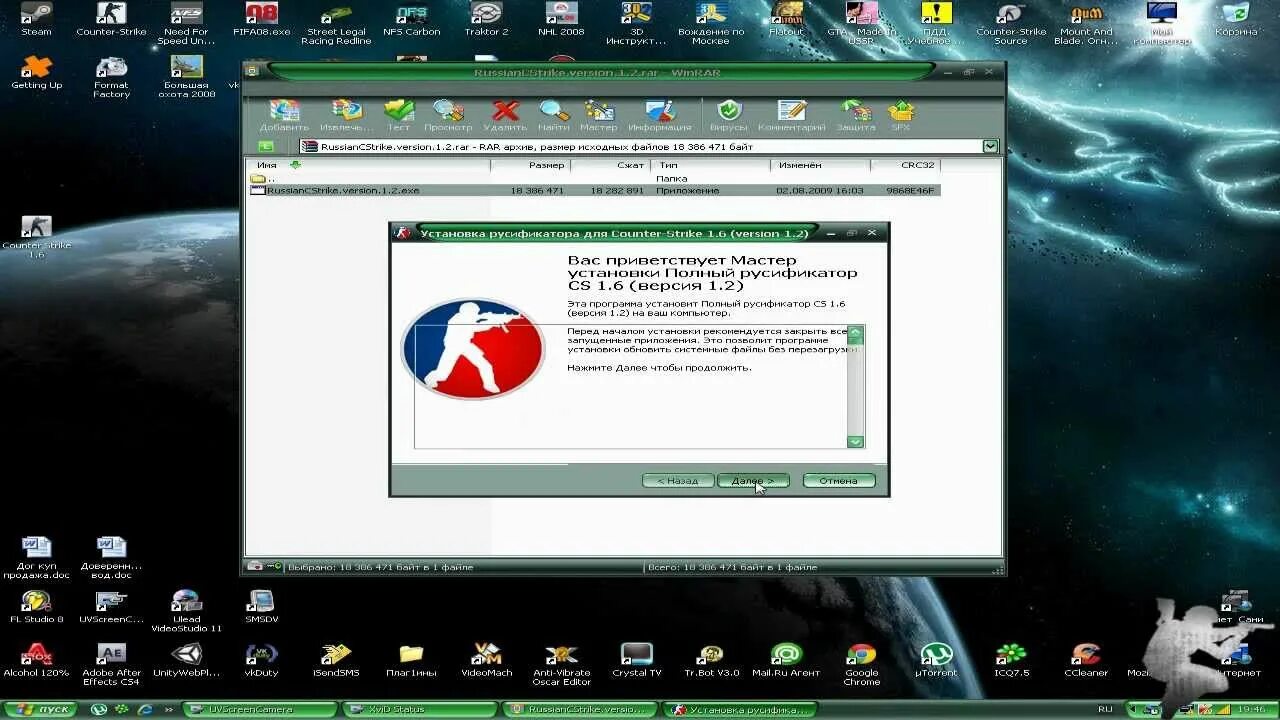Select the Flatout desktop icon
The image size is (1280, 720).
[786, 19]
